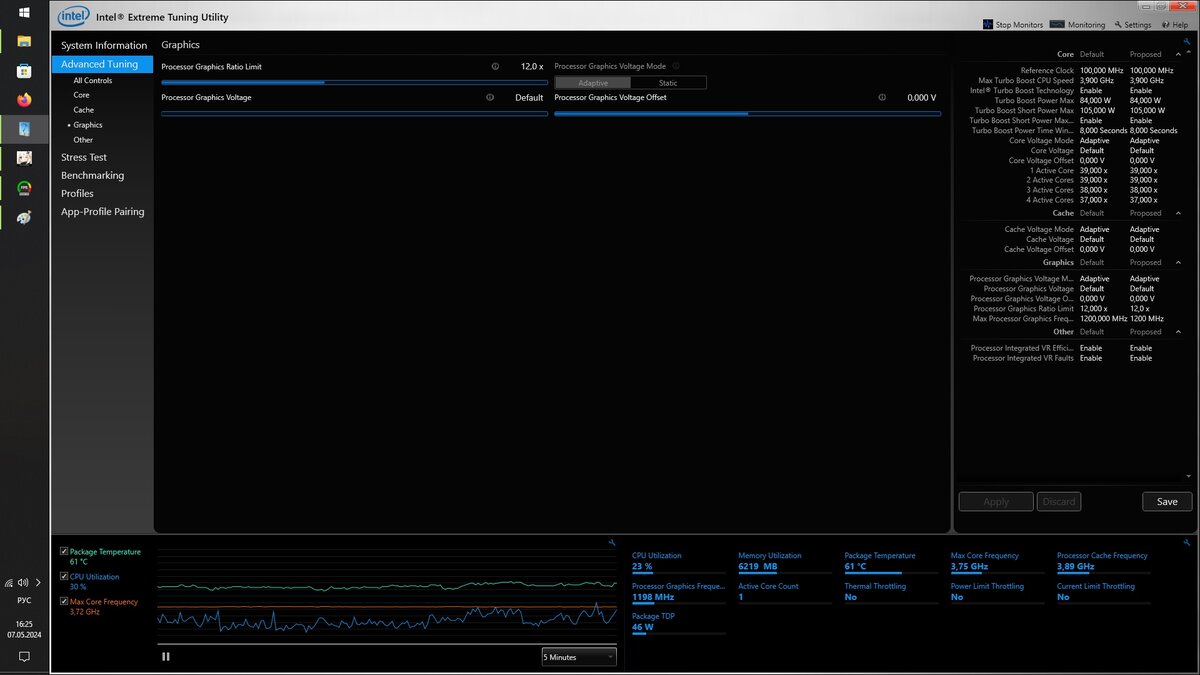Screen dimensions: 1200x675
Task: Go to Benchmarking section
Action: pos(93,175)
